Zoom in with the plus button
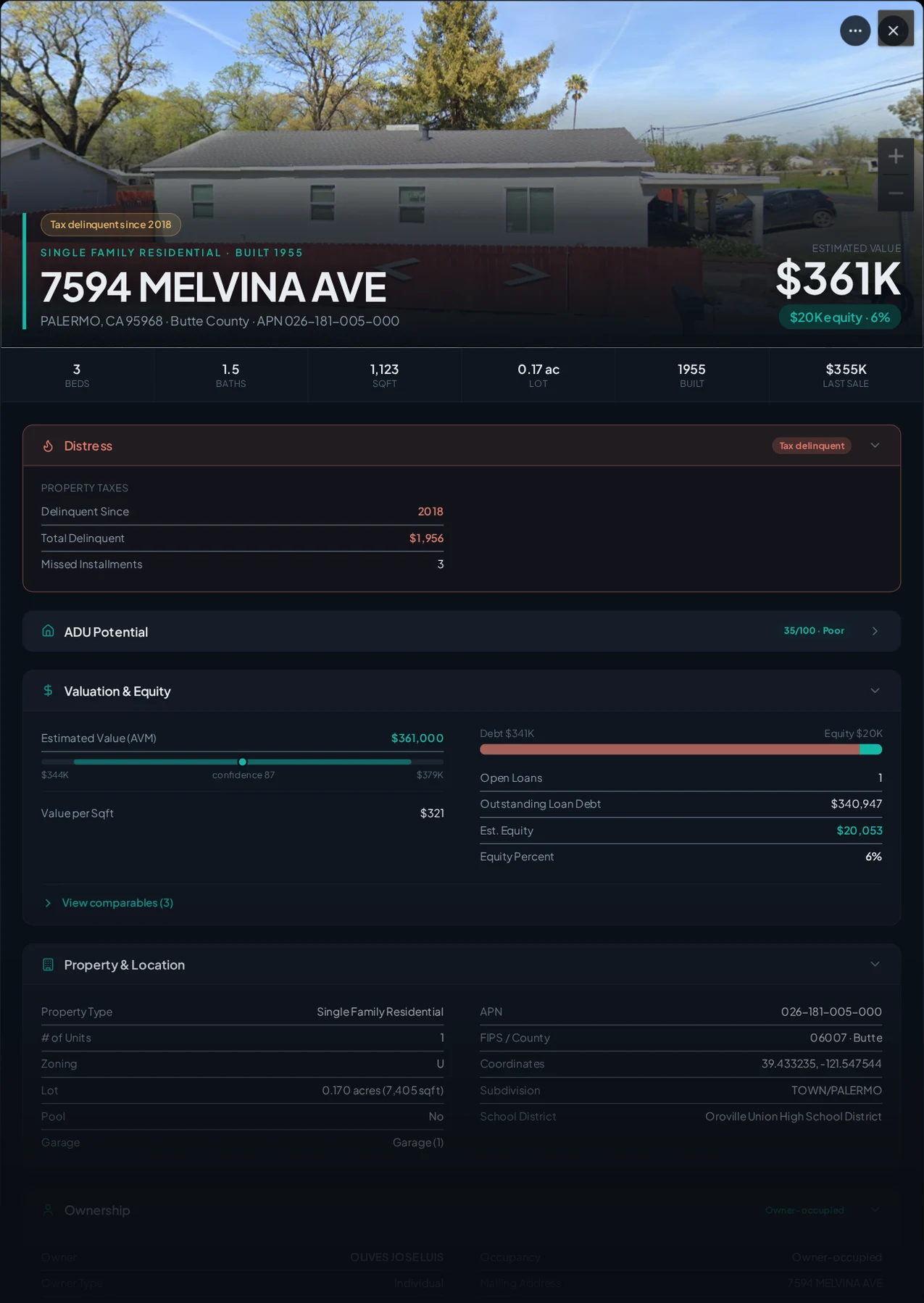The height and width of the screenshot is (1303, 924). coord(896,157)
